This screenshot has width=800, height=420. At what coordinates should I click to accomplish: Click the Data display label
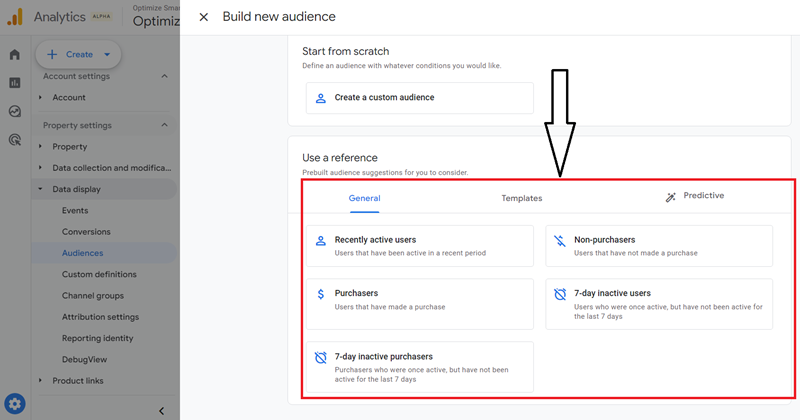pyautogui.click(x=77, y=189)
